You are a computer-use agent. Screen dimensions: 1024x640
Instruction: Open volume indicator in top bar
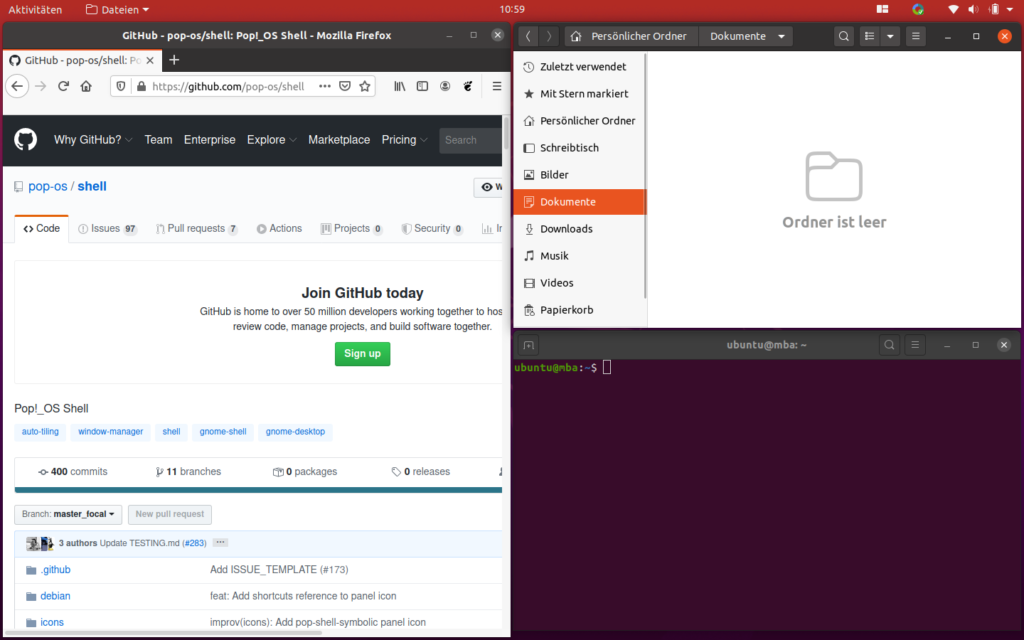(x=973, y=9)
